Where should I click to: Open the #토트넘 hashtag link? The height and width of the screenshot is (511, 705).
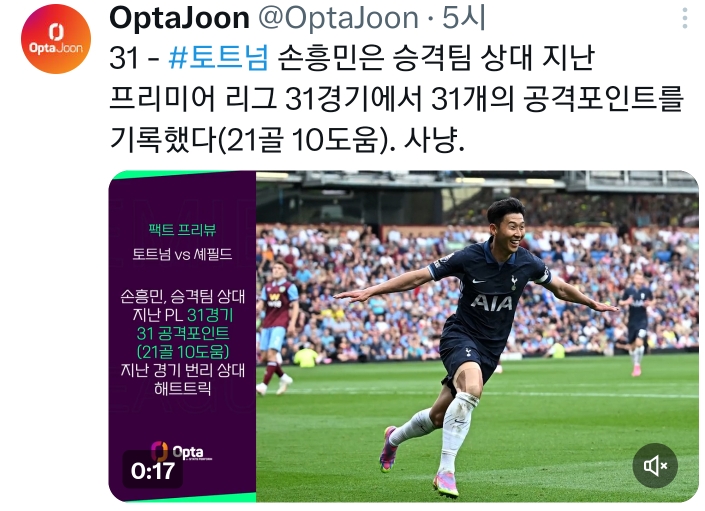[x=219, y=58]
